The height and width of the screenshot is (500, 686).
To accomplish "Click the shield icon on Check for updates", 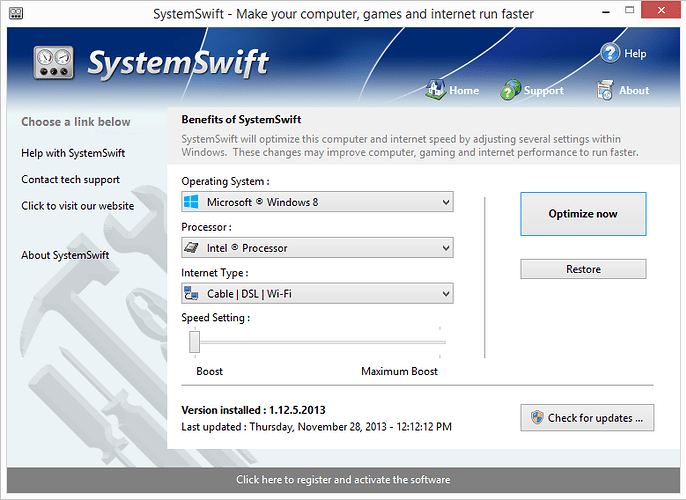I will 535,418.
